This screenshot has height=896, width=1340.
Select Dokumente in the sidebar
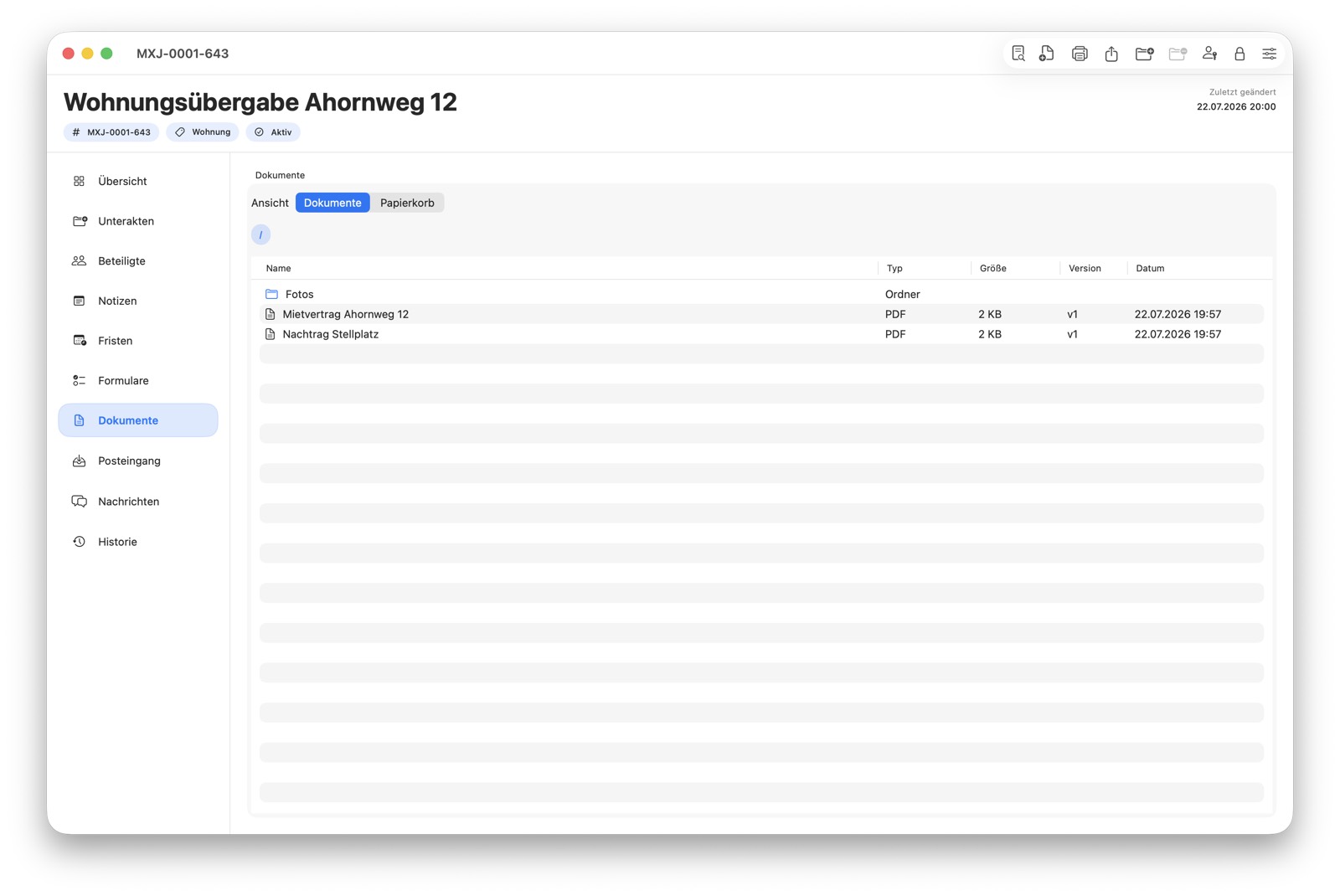coord(138,420)
